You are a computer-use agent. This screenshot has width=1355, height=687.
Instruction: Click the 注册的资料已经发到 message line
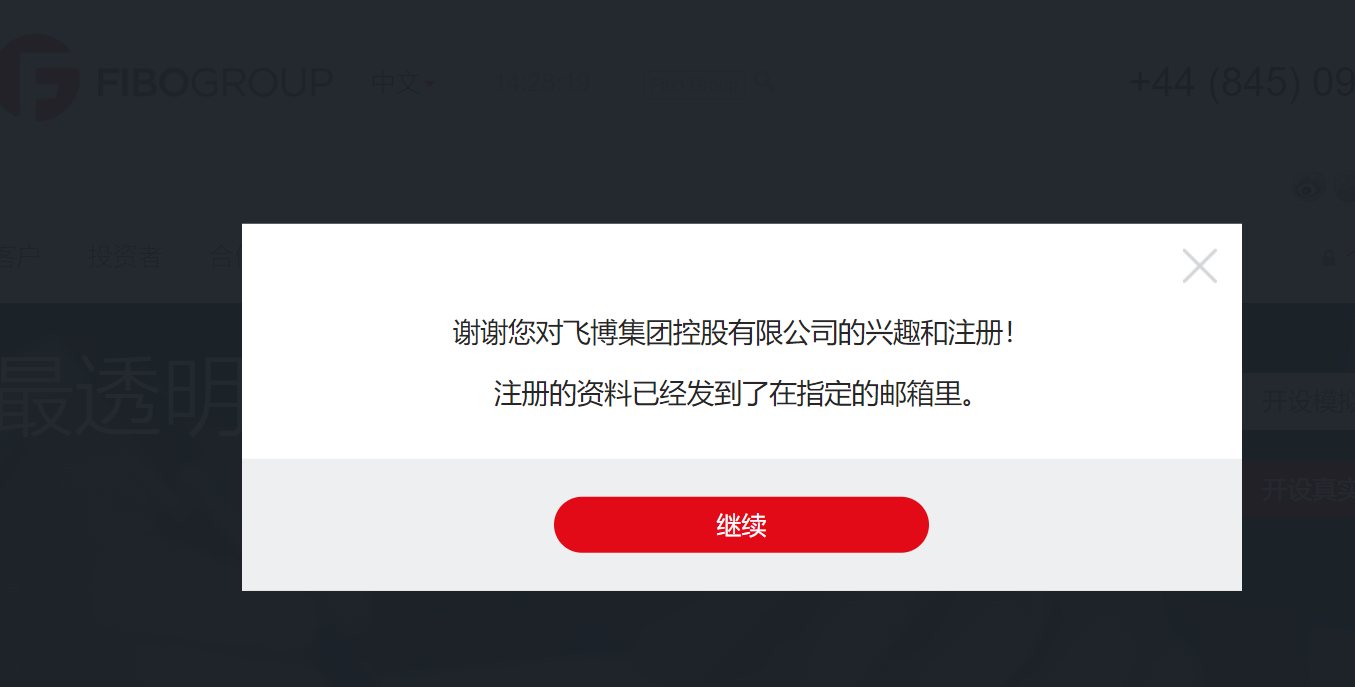pos(735,393)
